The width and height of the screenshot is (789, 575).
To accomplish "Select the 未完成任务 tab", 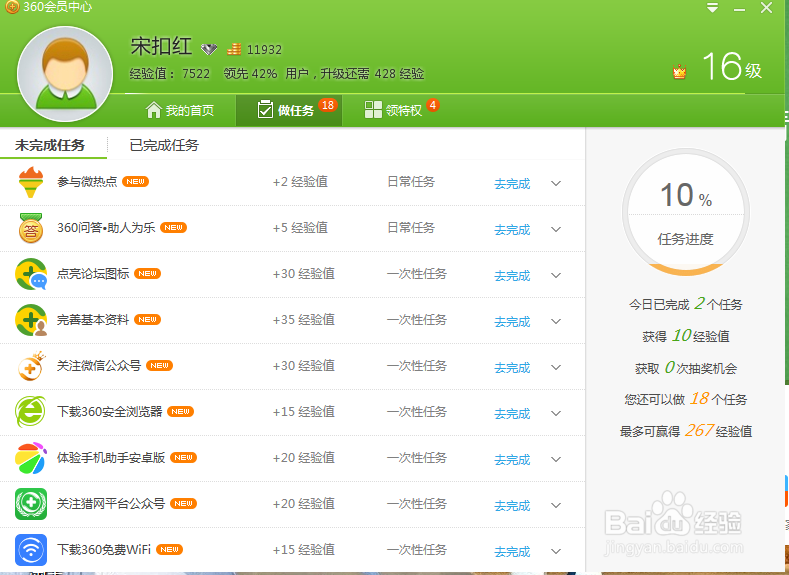I will coord(50,145).
